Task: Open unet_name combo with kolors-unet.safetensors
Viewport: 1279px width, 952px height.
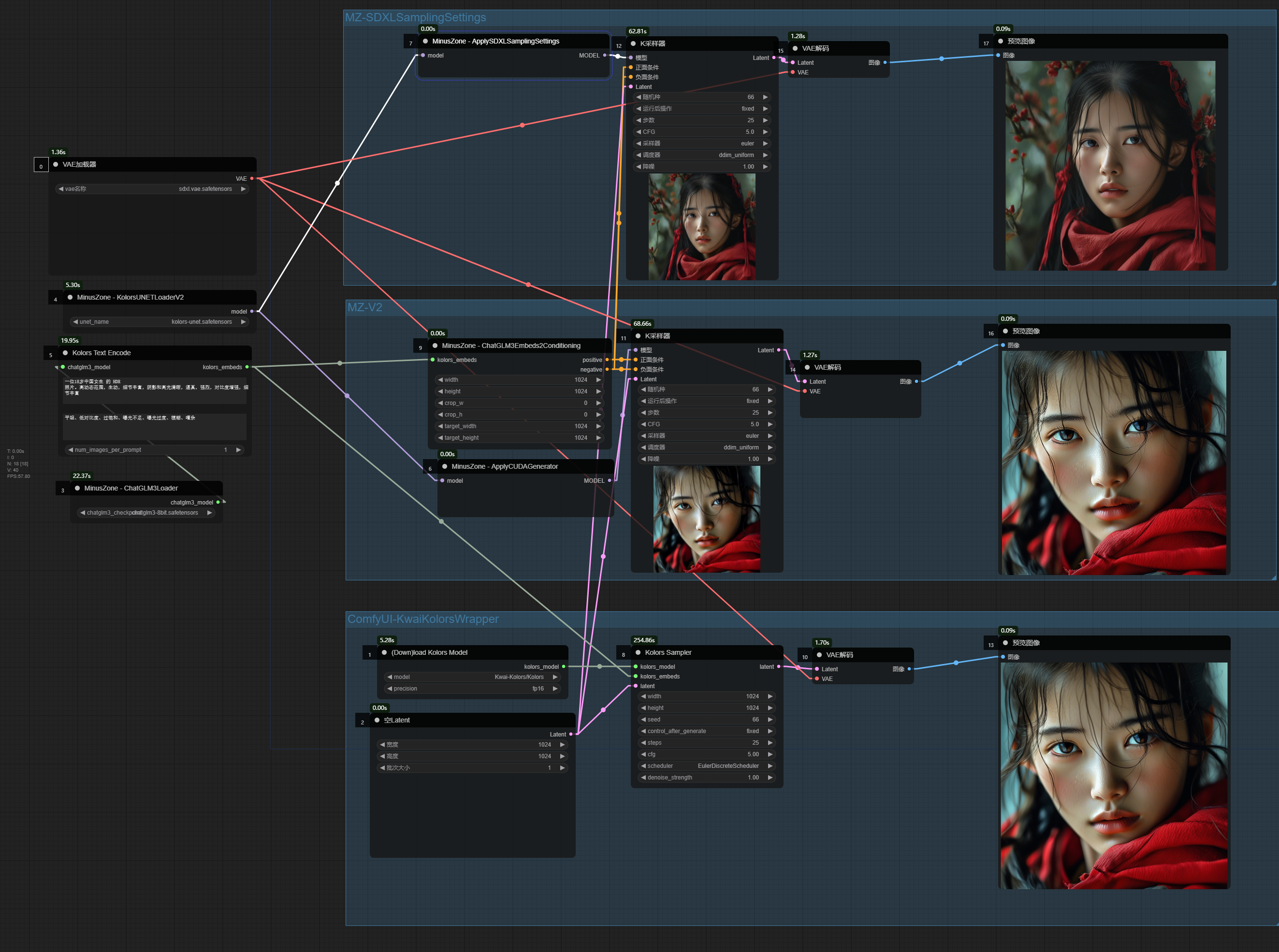Action: [159, 321]
